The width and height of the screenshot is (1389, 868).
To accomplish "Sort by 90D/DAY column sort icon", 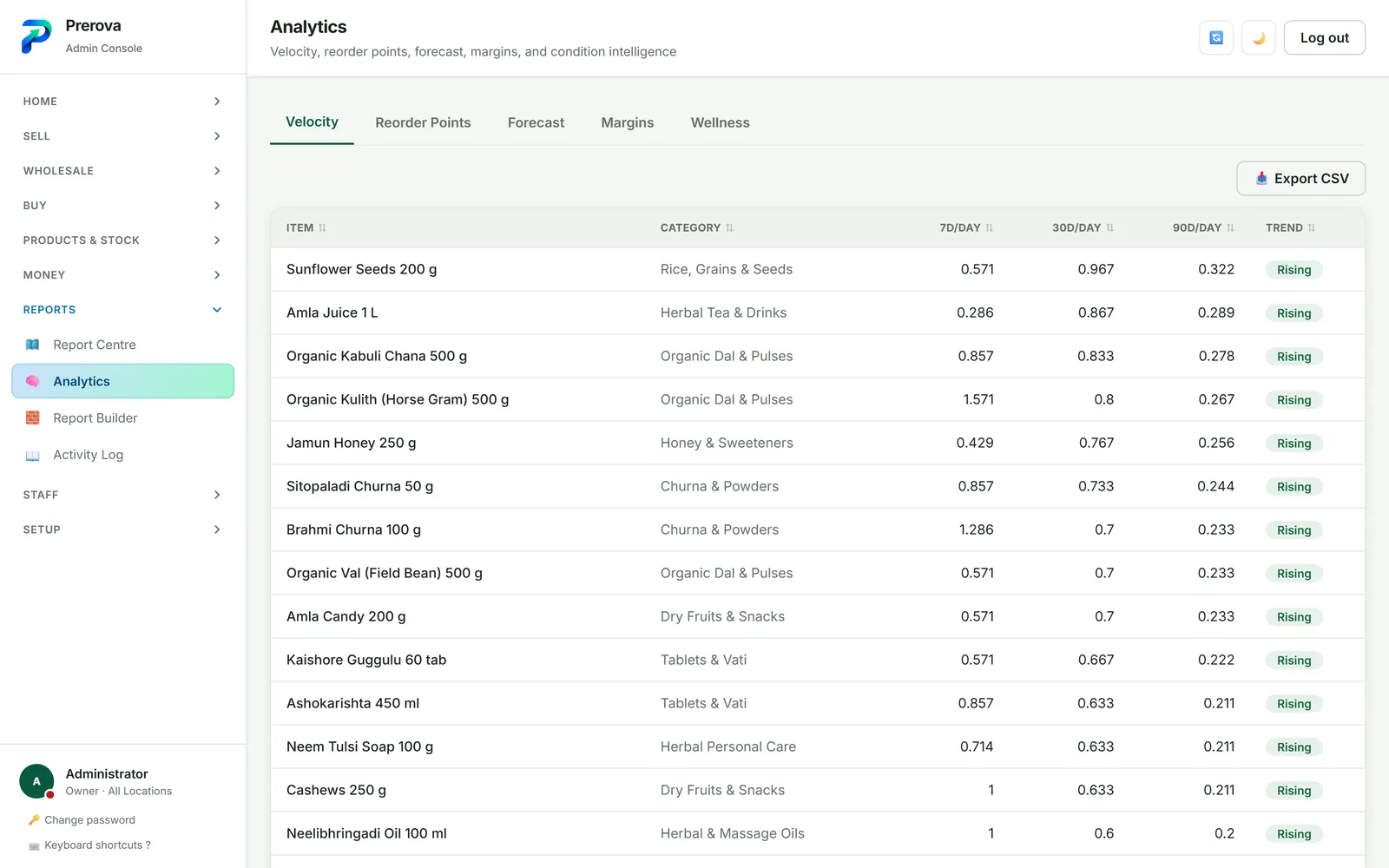I will tap(1230, 227).
